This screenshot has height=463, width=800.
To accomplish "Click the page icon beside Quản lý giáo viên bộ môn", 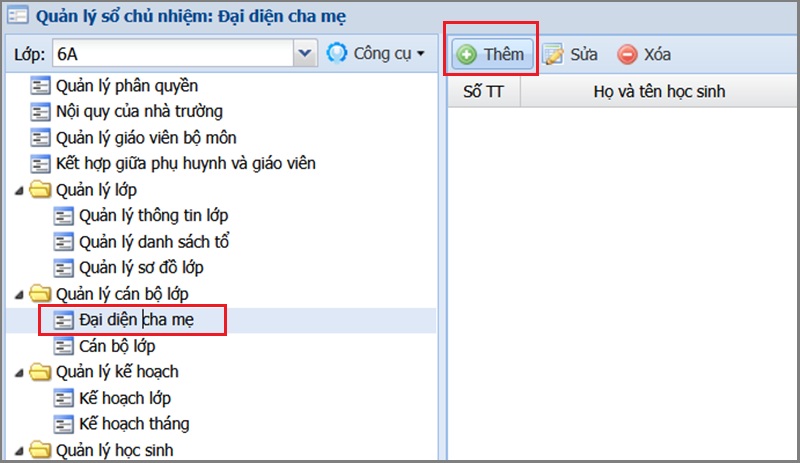I will [x=40, y=138].
